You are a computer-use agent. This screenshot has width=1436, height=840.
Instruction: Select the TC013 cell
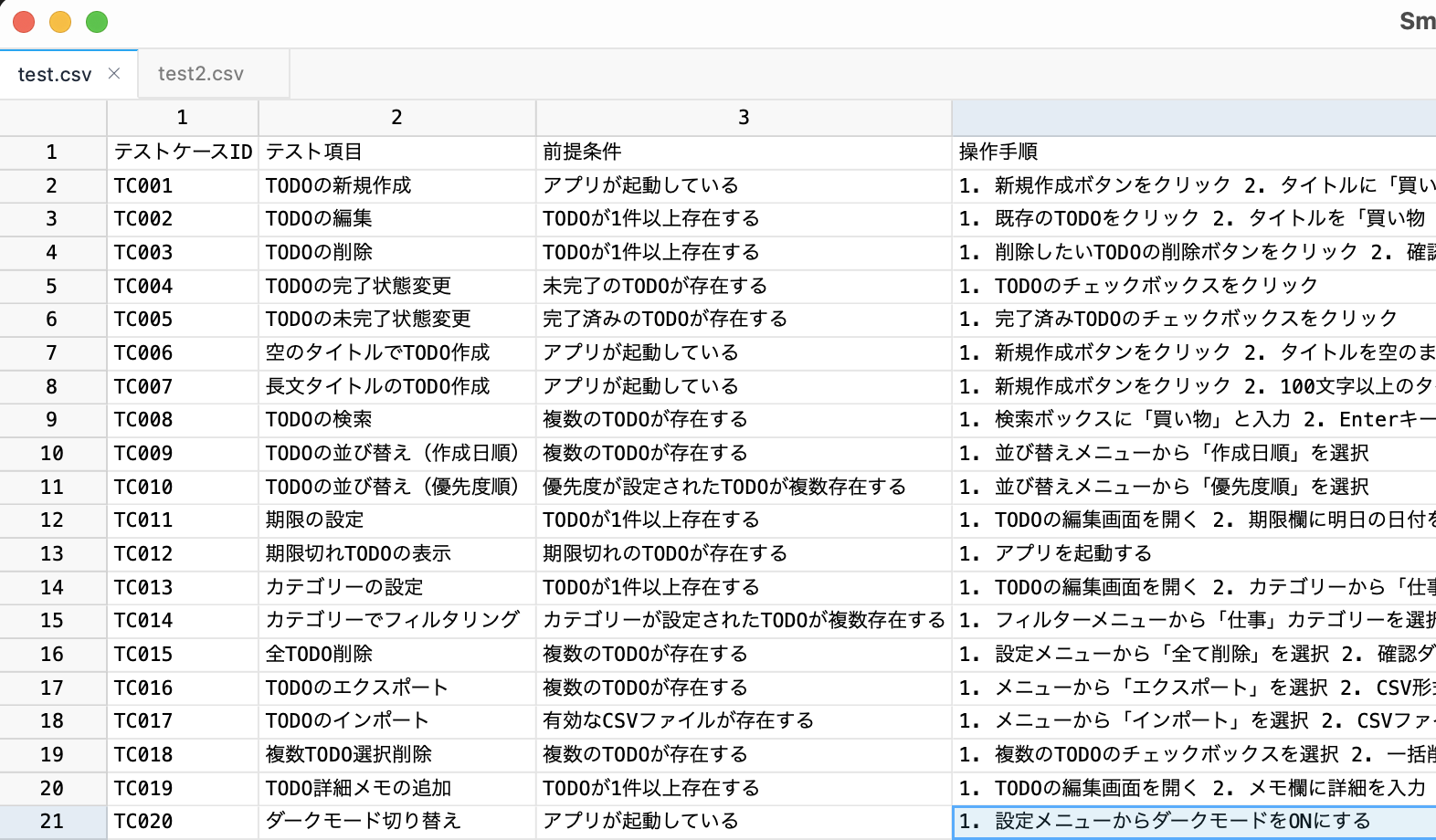pyautogui.click(x=183, y=588)
